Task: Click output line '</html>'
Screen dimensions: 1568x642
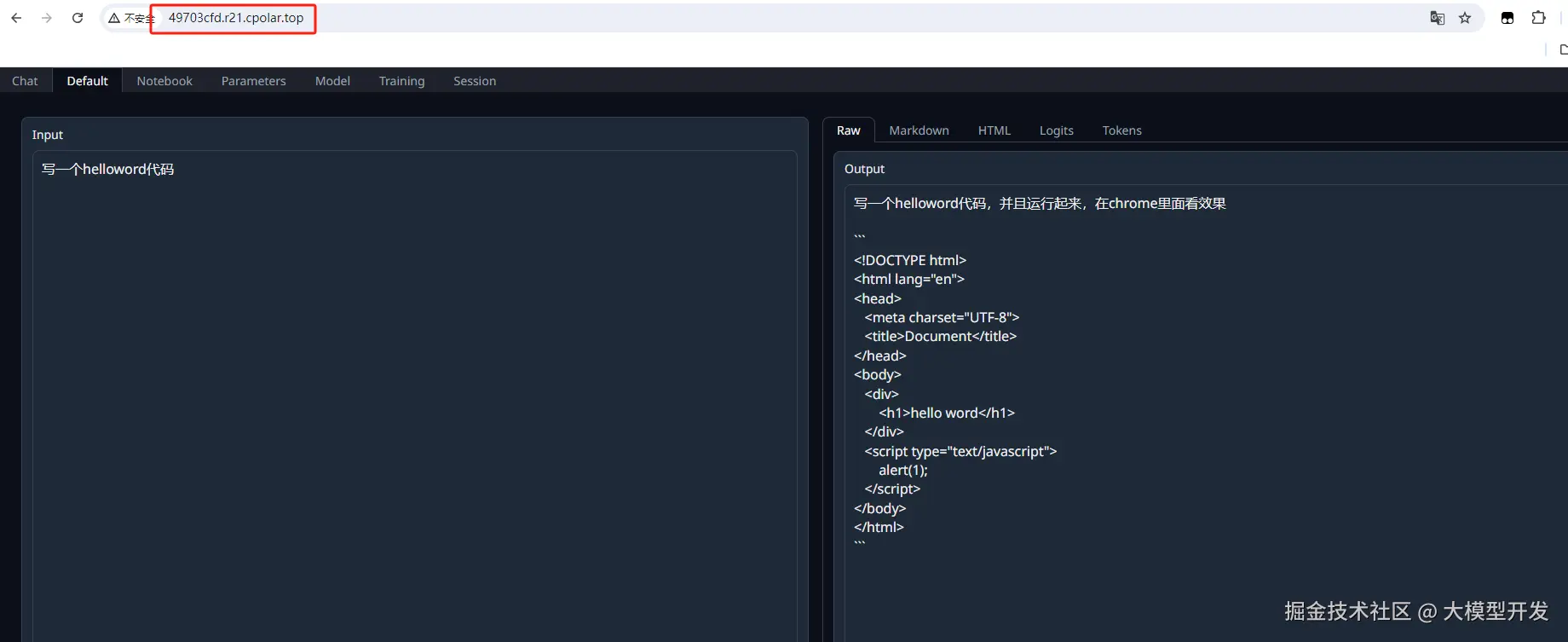Action: tap(879, 527)
